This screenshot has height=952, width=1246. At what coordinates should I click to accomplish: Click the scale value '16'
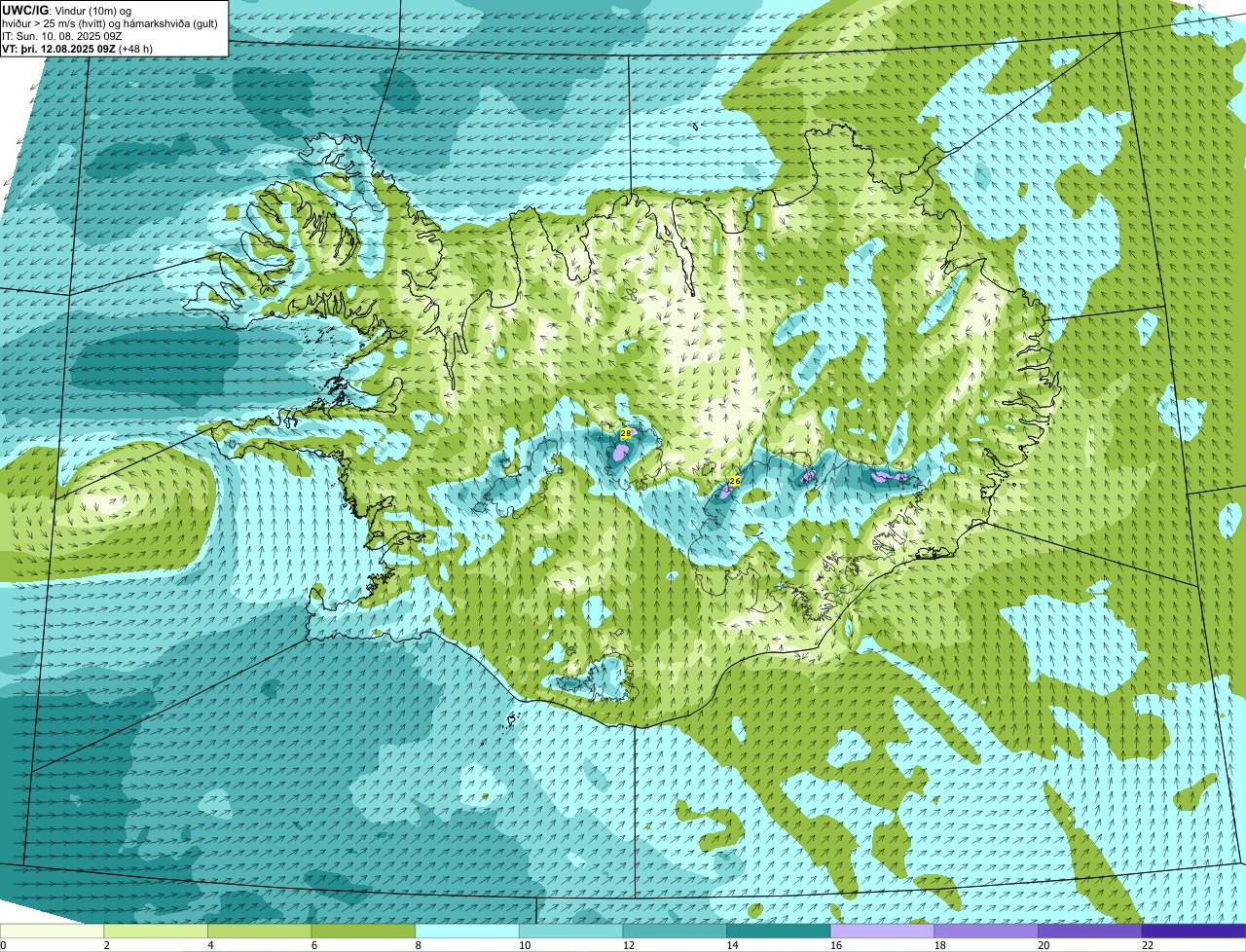(836, 945)
